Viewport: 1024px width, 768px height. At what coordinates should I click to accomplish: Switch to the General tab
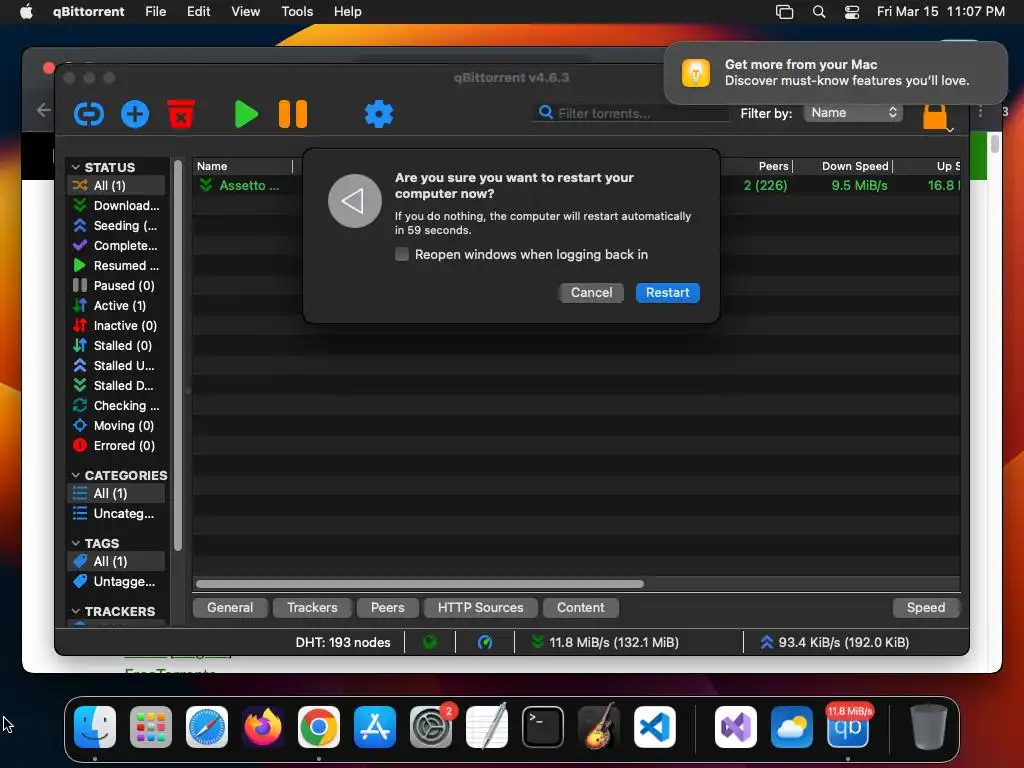pyautogui.click(x=230, y=608)
